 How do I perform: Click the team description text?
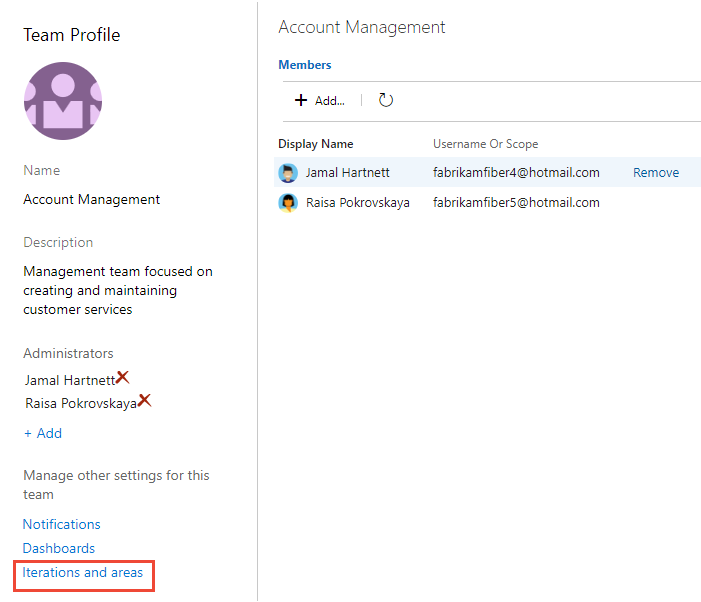(x=118, y=290)
